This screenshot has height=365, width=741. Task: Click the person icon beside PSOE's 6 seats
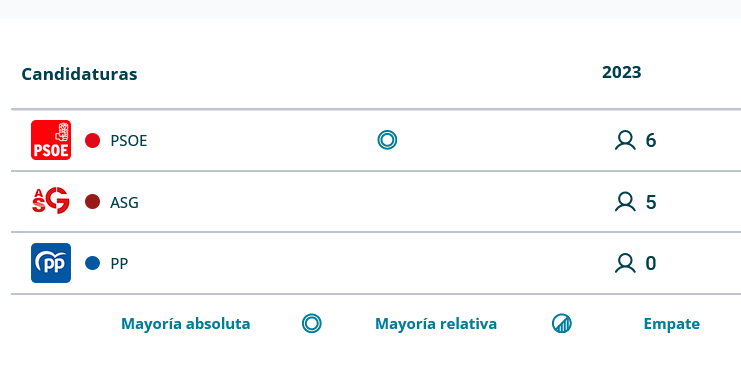tap(625, 140)
